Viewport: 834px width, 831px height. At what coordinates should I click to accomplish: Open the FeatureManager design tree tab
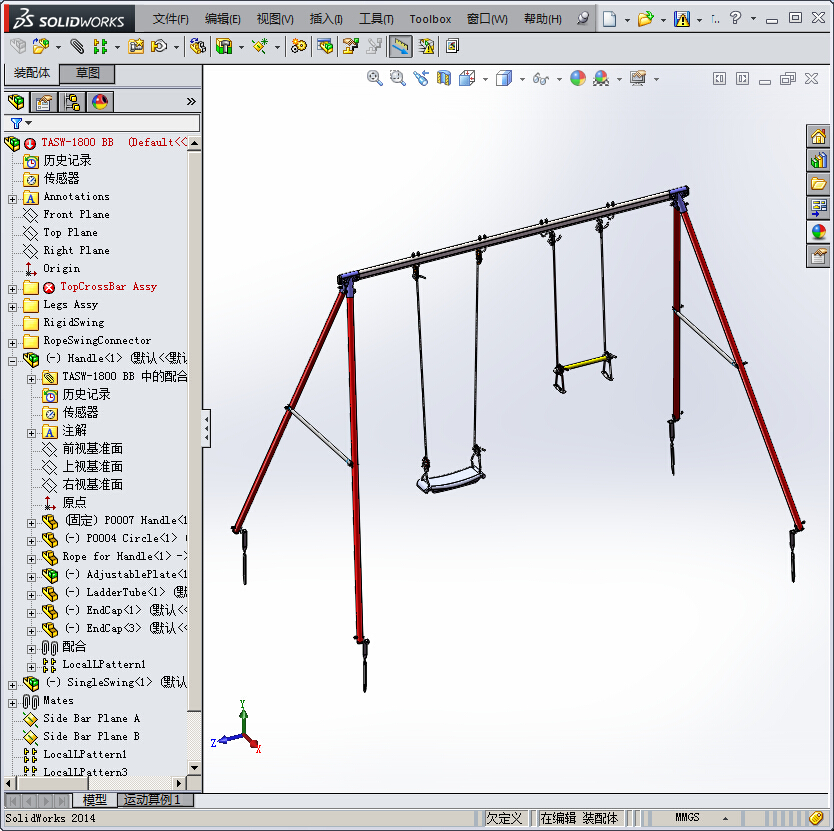pyautogui.click(x=16, y=101)
